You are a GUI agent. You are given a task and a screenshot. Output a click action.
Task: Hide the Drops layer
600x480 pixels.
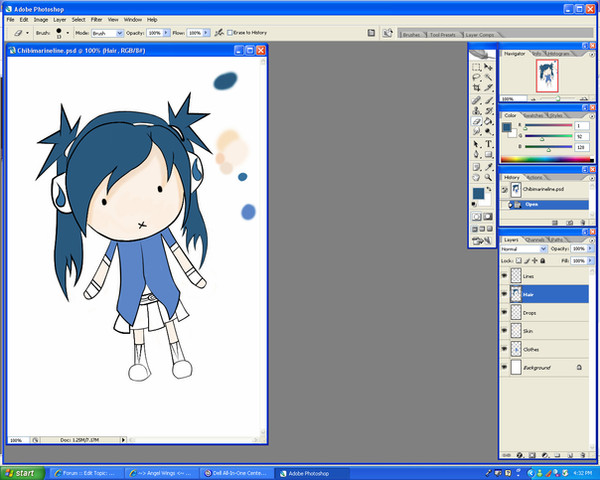pyautogui.click(x=504, y=312)
